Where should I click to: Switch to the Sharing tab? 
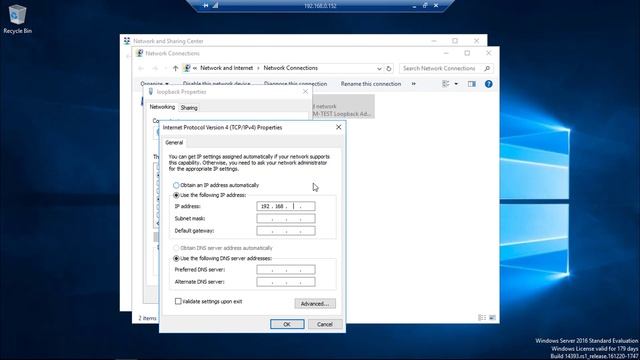pos(189,108)
